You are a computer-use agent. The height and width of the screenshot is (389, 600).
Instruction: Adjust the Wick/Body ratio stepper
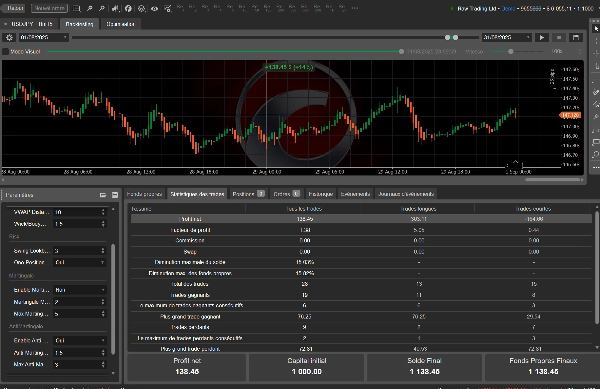[103, 224]
